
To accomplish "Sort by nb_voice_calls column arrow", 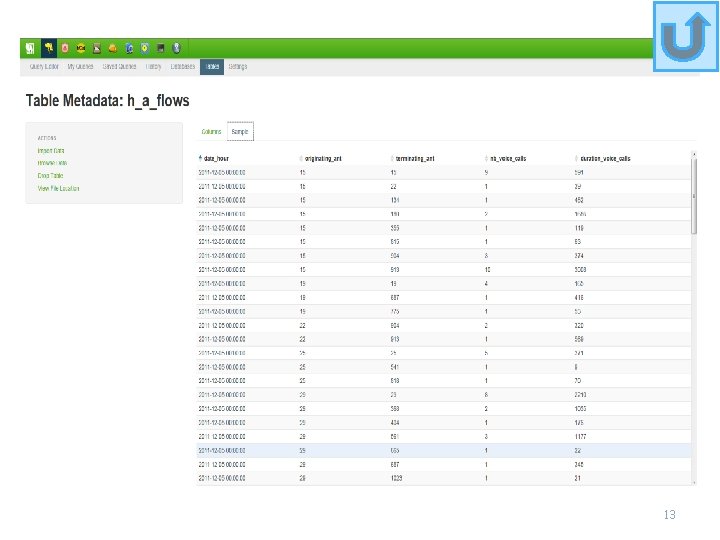I will (486, 158).
